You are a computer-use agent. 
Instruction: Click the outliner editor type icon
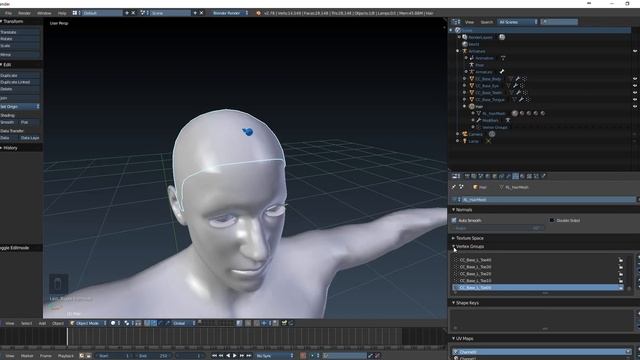click(456, 22)
